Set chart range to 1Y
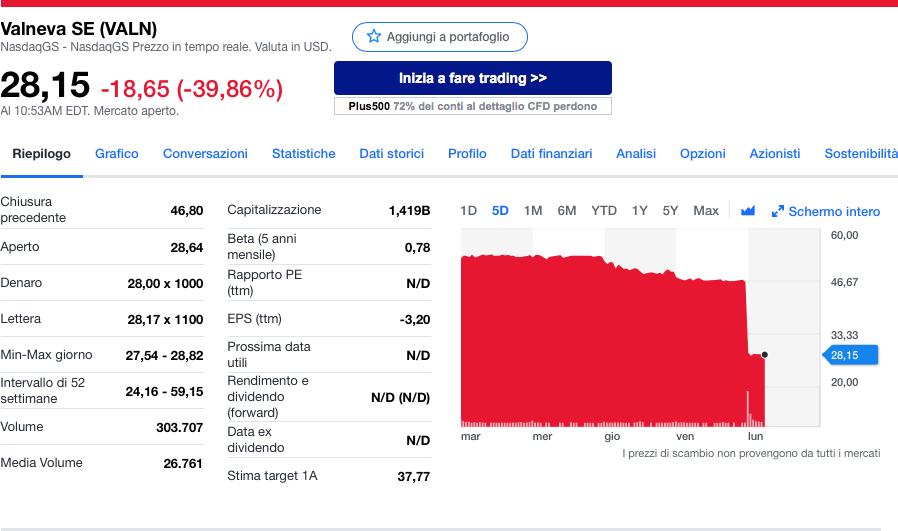Image resolution: width=898 pixels, height=531 pixels. tap(639, 211)
